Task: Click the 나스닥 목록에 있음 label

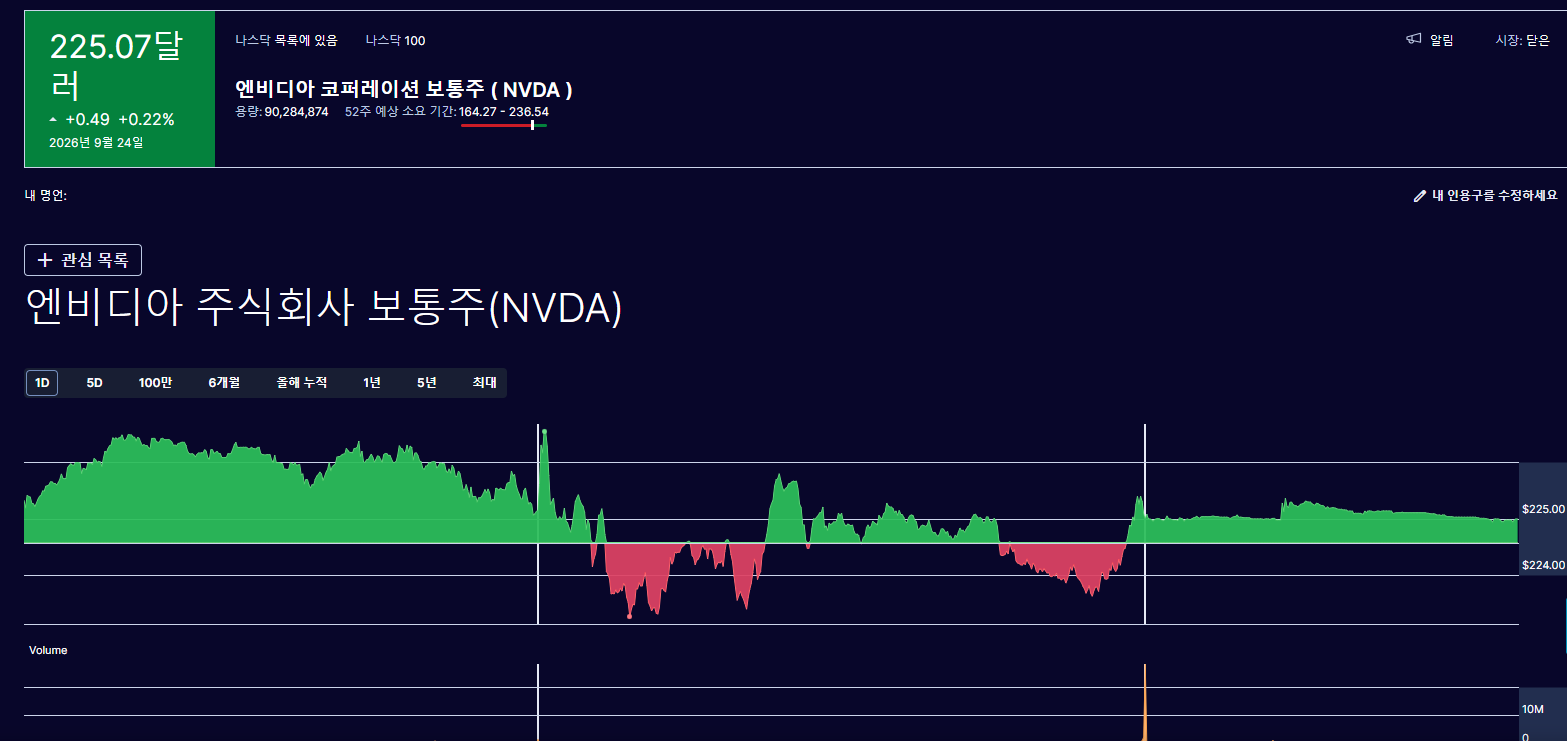Action: coord(287,41)
